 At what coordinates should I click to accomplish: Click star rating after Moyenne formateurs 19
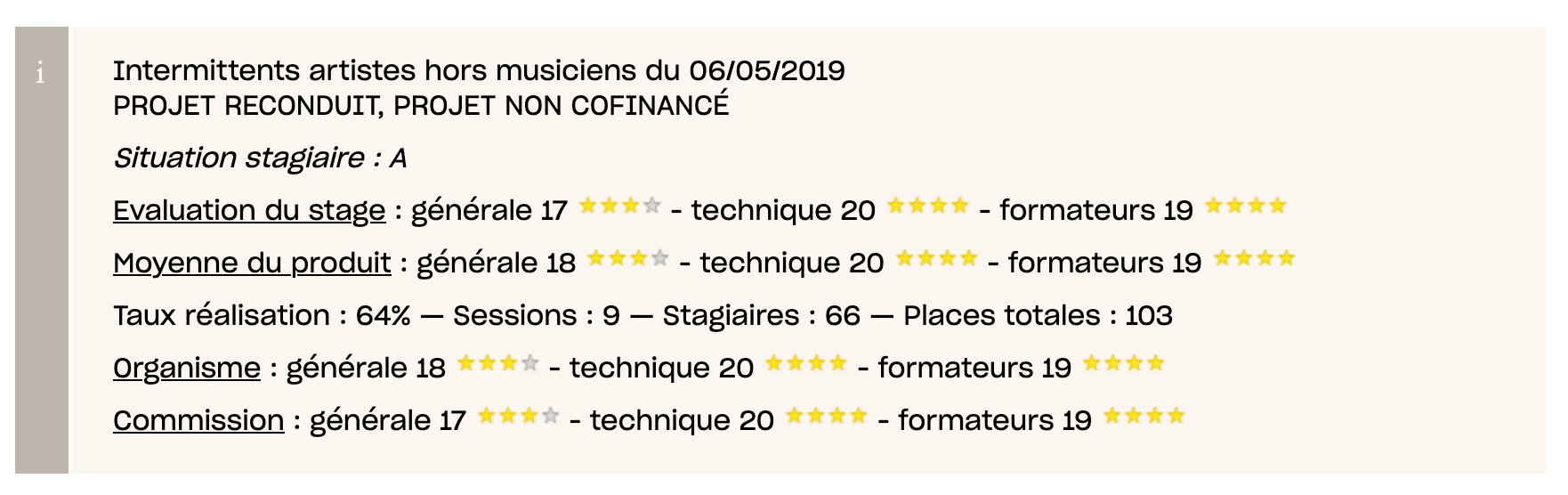(1255, 259)
